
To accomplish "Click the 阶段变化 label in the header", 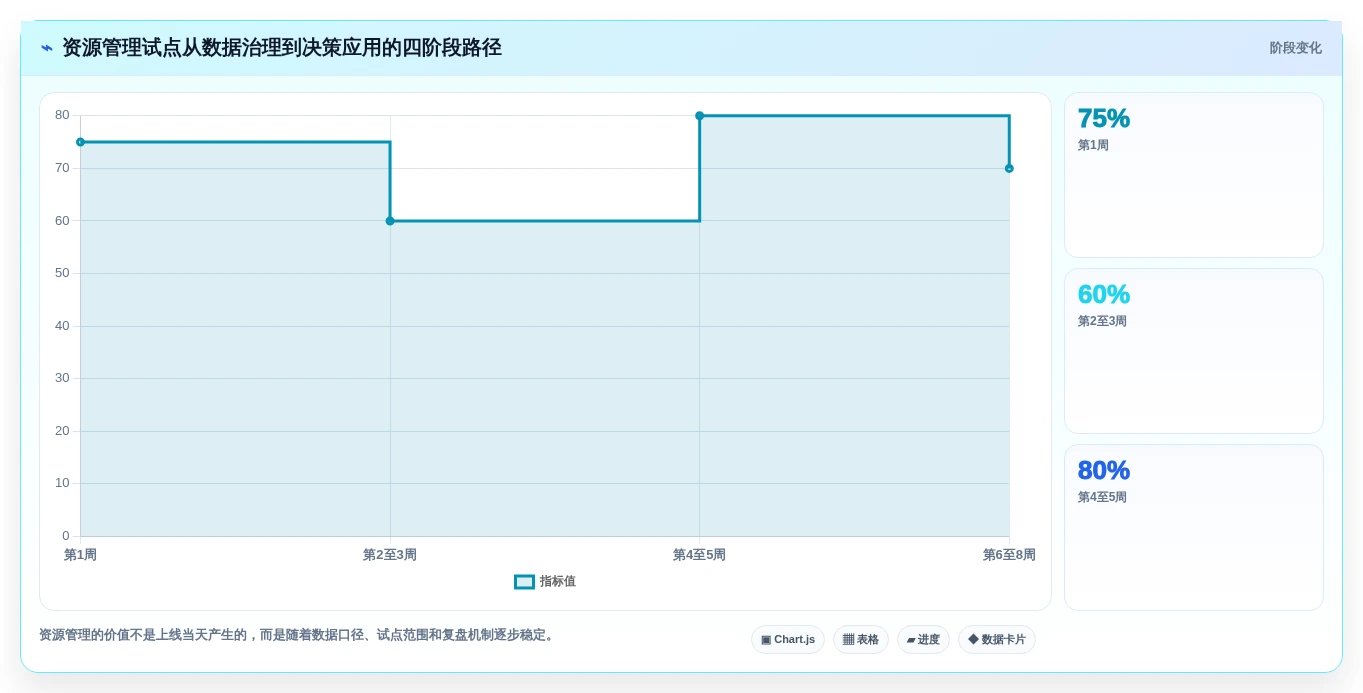I will (1296, 48).
